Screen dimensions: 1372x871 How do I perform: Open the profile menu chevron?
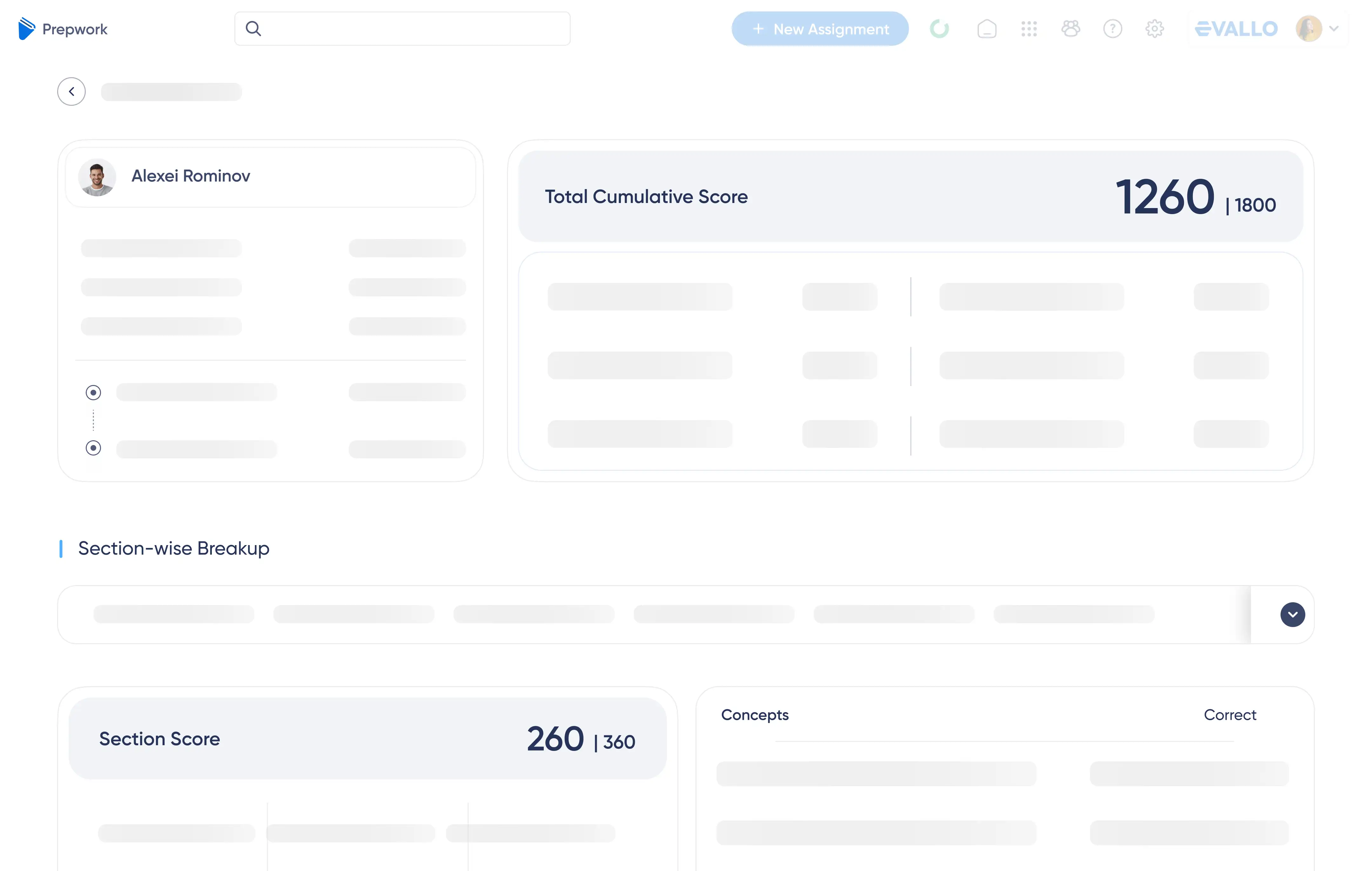(x=1335, y=29)
